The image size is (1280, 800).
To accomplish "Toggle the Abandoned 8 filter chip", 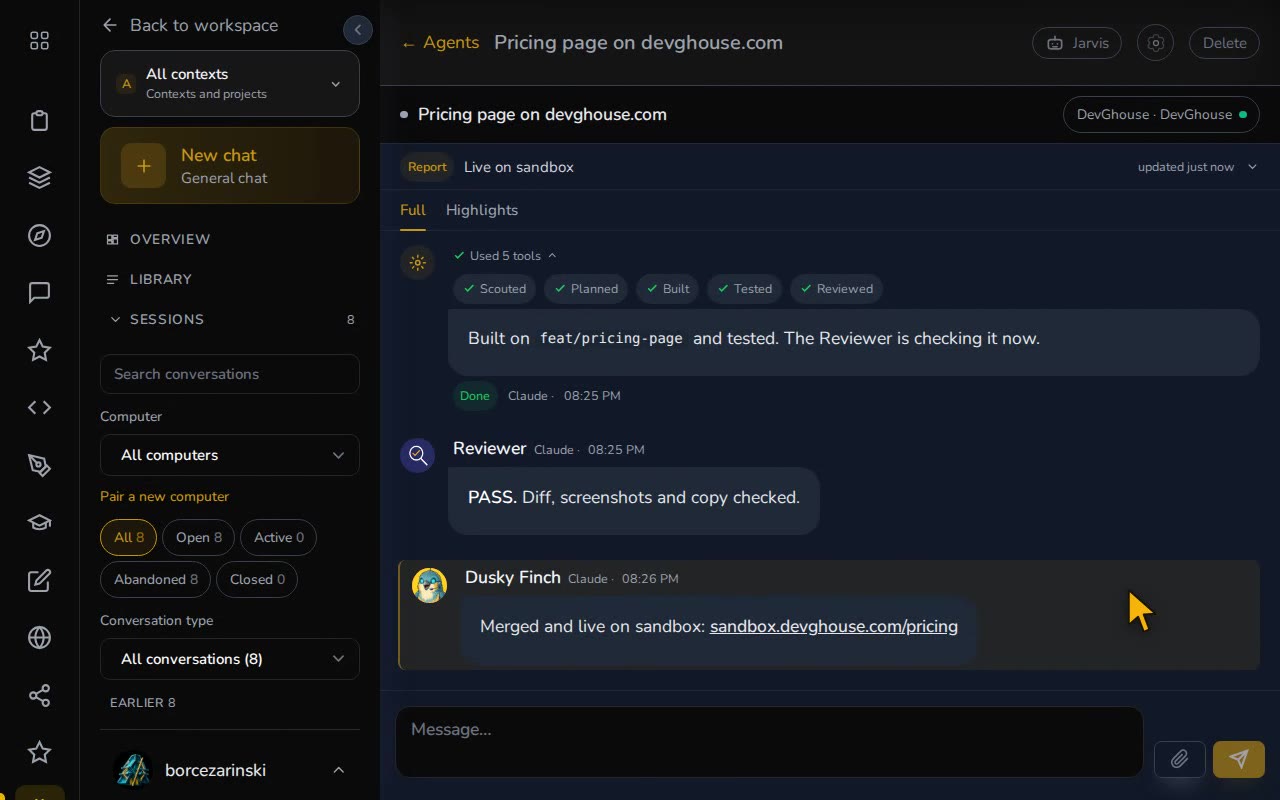I will [155, 579].
